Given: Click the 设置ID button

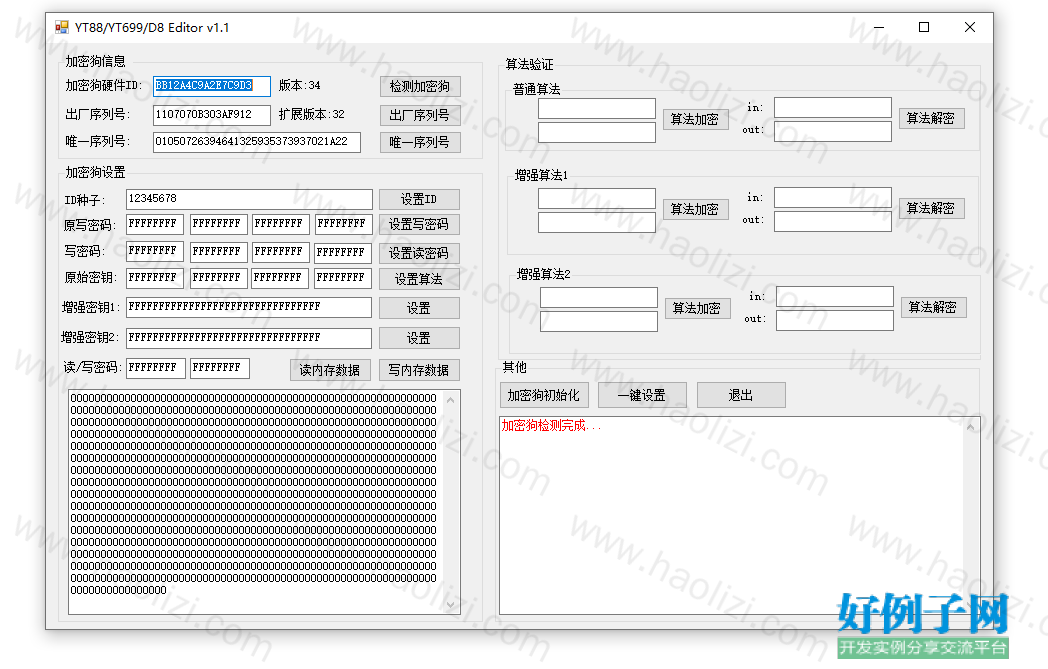Looking at the screenshot, I should tap(419, 199).
